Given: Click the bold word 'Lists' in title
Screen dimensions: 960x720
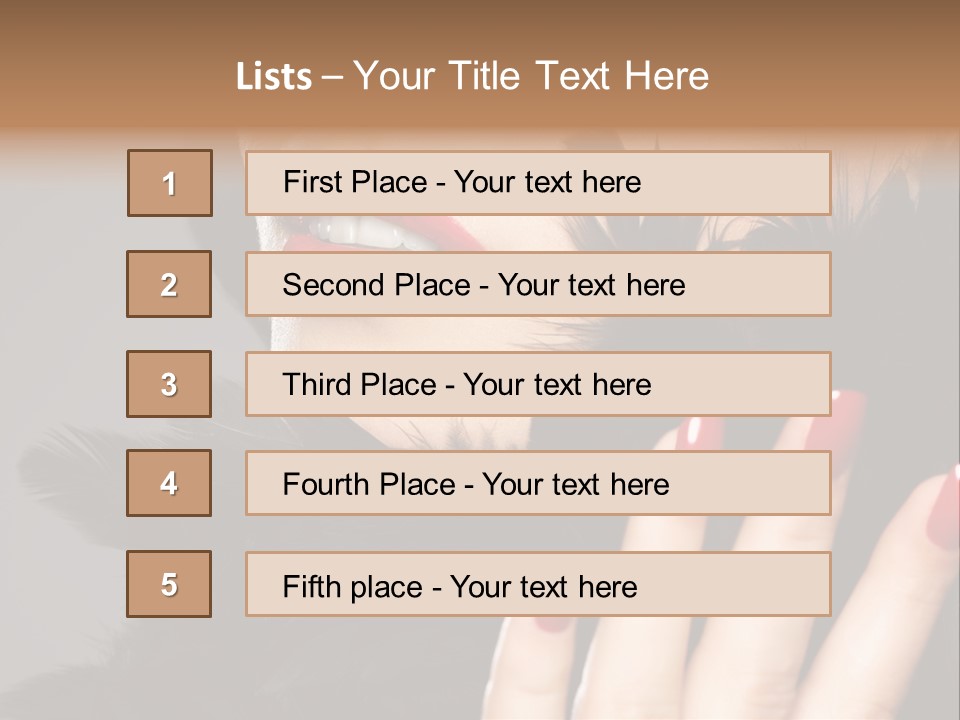Looking at the screenshot, I should pyautogui.click(x=273, y=77).
